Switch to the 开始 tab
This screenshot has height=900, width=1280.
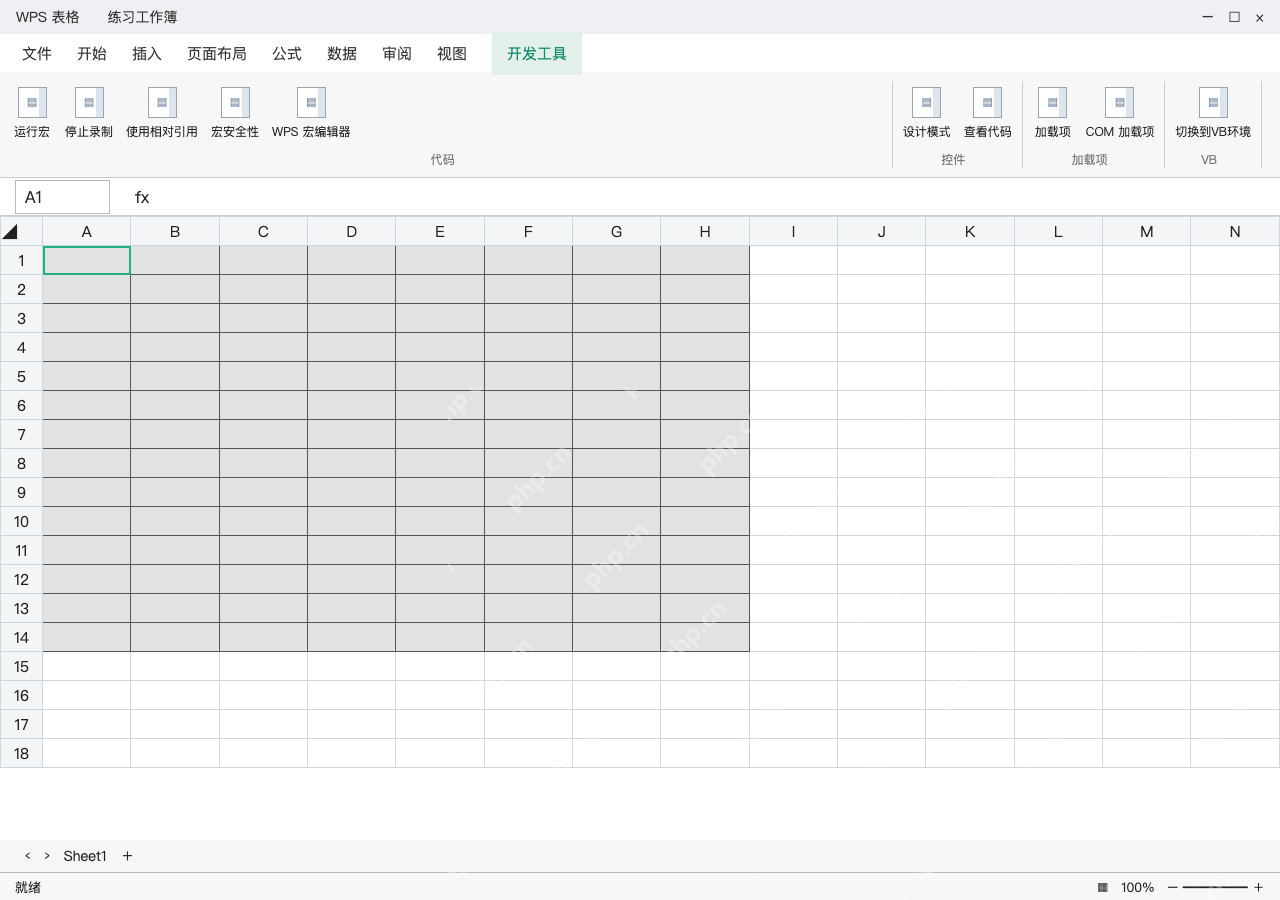(92, 54)
